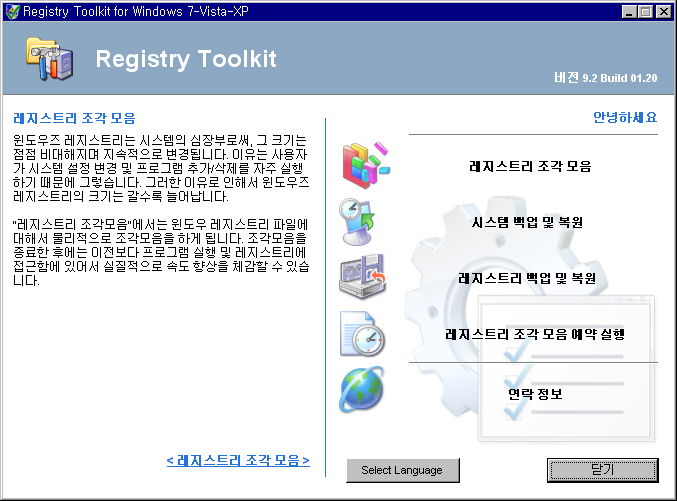Click the blue 레지스트리 조각 모음 heading
Screen dimensions: 677x501
pyautogui.click(x=75, y=118)
